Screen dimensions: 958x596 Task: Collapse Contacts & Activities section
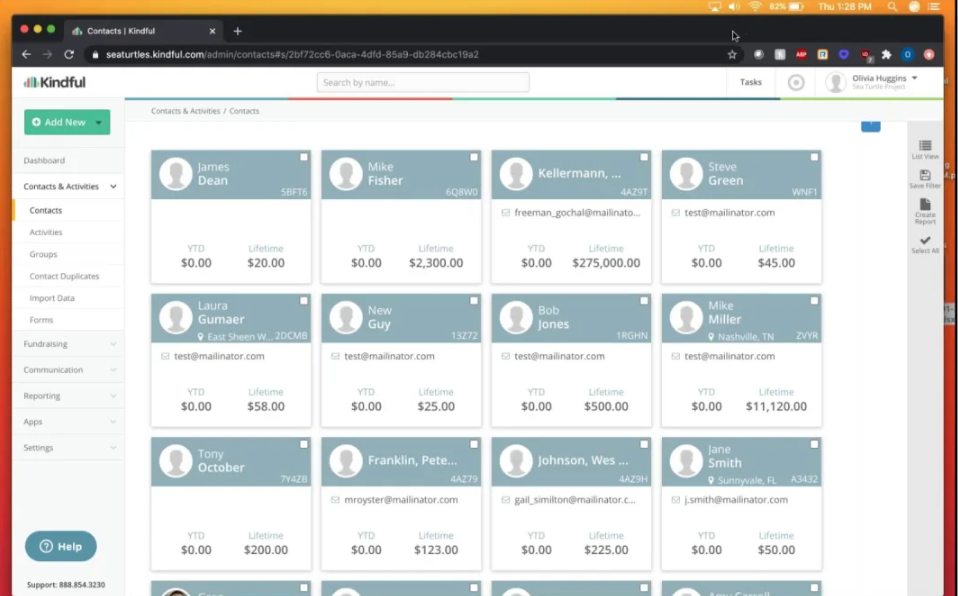[113, 186]
